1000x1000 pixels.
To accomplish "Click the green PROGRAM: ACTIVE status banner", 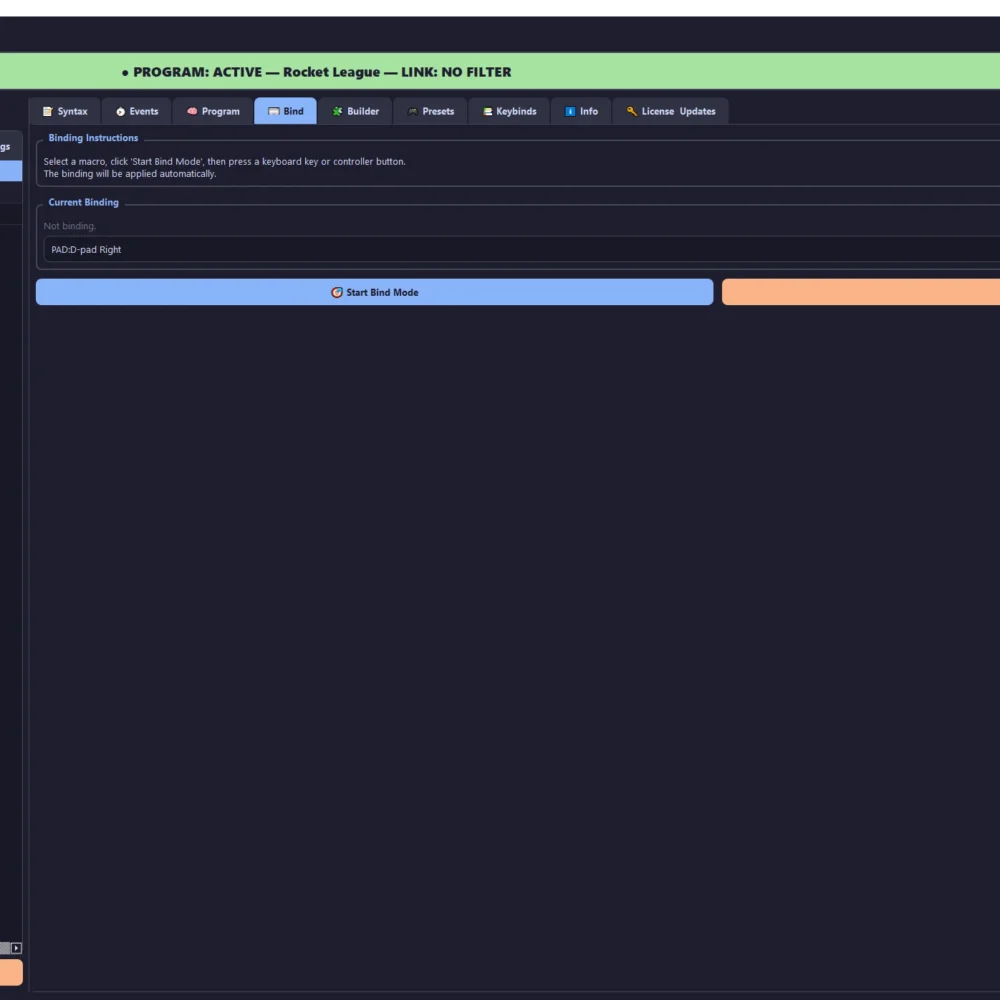I will [x=500, y=71].
